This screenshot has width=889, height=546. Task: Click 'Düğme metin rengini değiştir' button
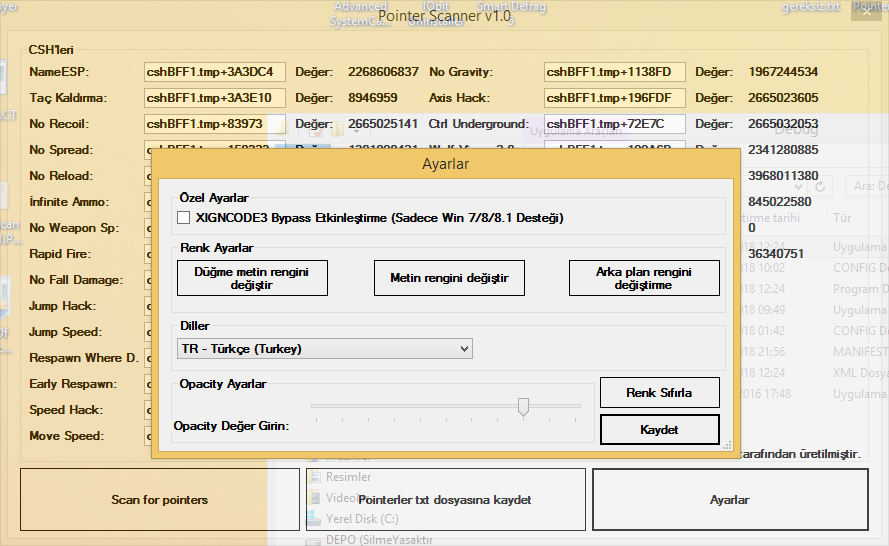[252, 278]
